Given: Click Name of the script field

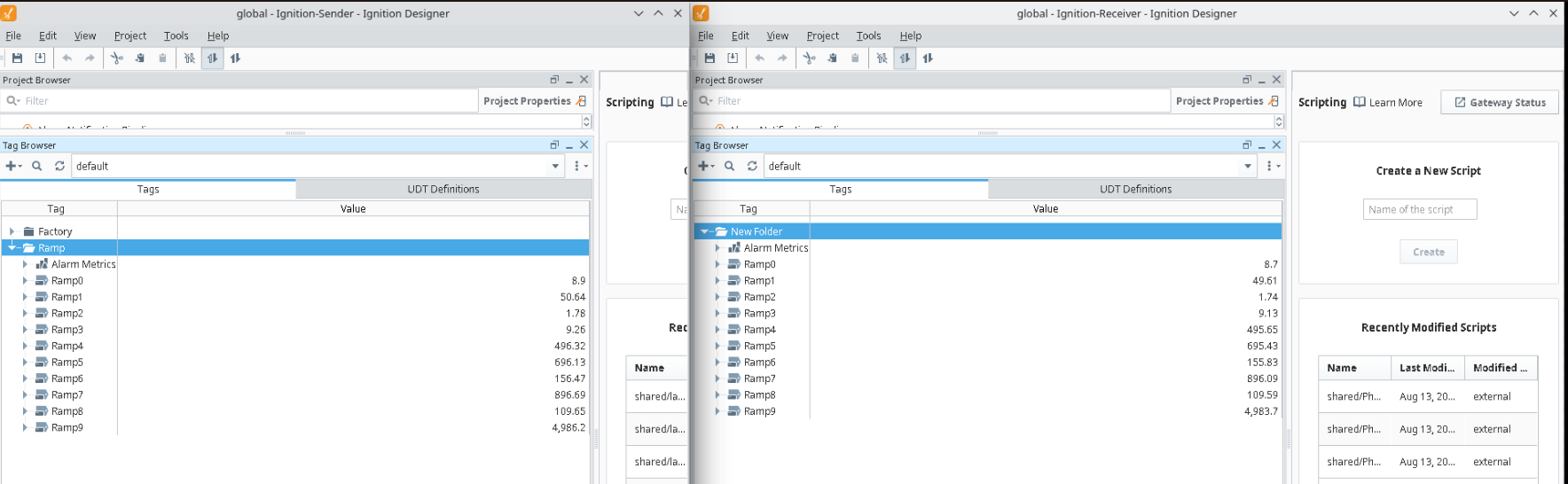Looking at the screenshot, I should pyautogui.click(x=1419, y=209).
